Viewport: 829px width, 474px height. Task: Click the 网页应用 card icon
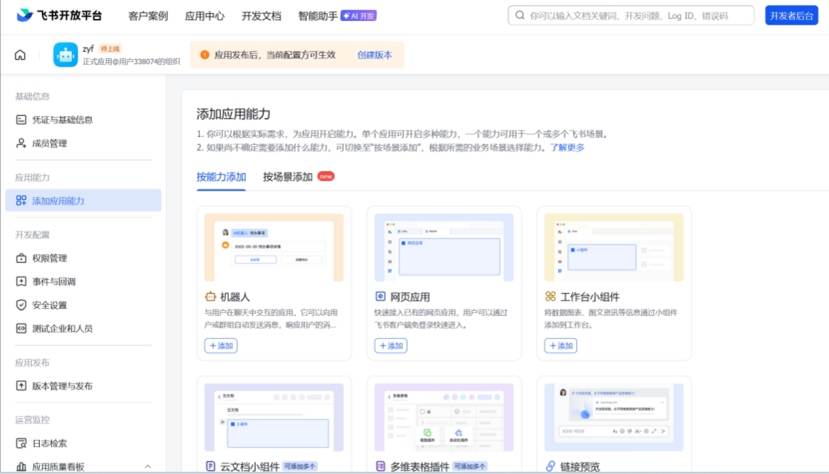click(380, 296)
